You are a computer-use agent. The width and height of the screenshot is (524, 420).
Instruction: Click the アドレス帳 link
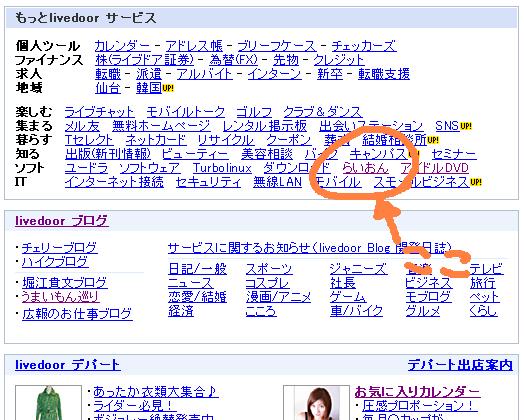click(193, 46)
